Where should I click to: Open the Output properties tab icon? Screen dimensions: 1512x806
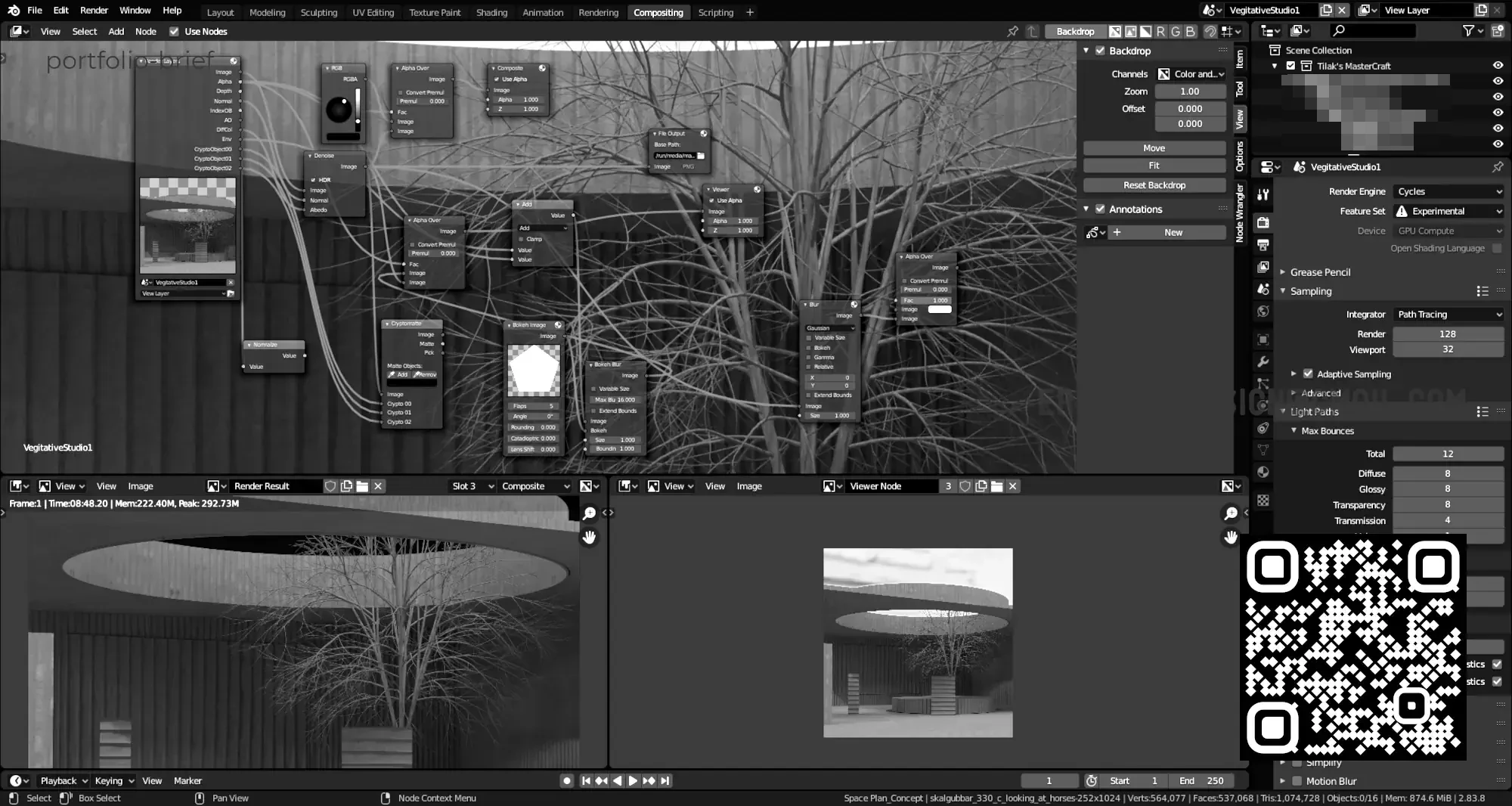(1263, 245)
